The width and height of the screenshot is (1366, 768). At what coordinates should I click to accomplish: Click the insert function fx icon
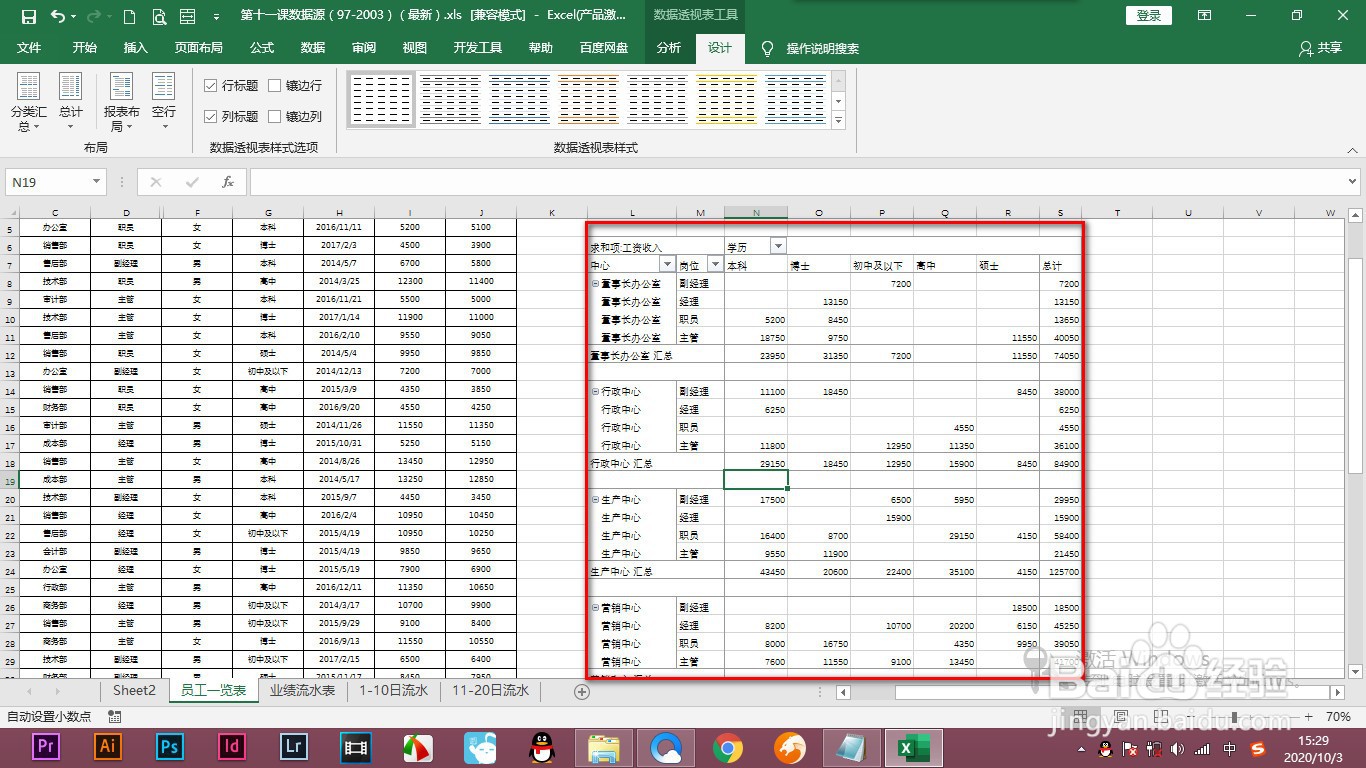tap(228, 182)
